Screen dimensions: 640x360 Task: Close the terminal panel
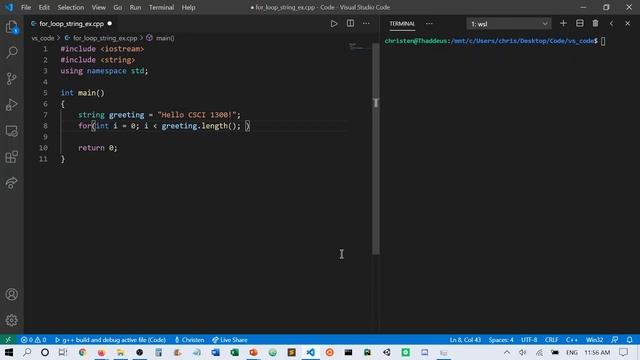(x=628, y=24)
